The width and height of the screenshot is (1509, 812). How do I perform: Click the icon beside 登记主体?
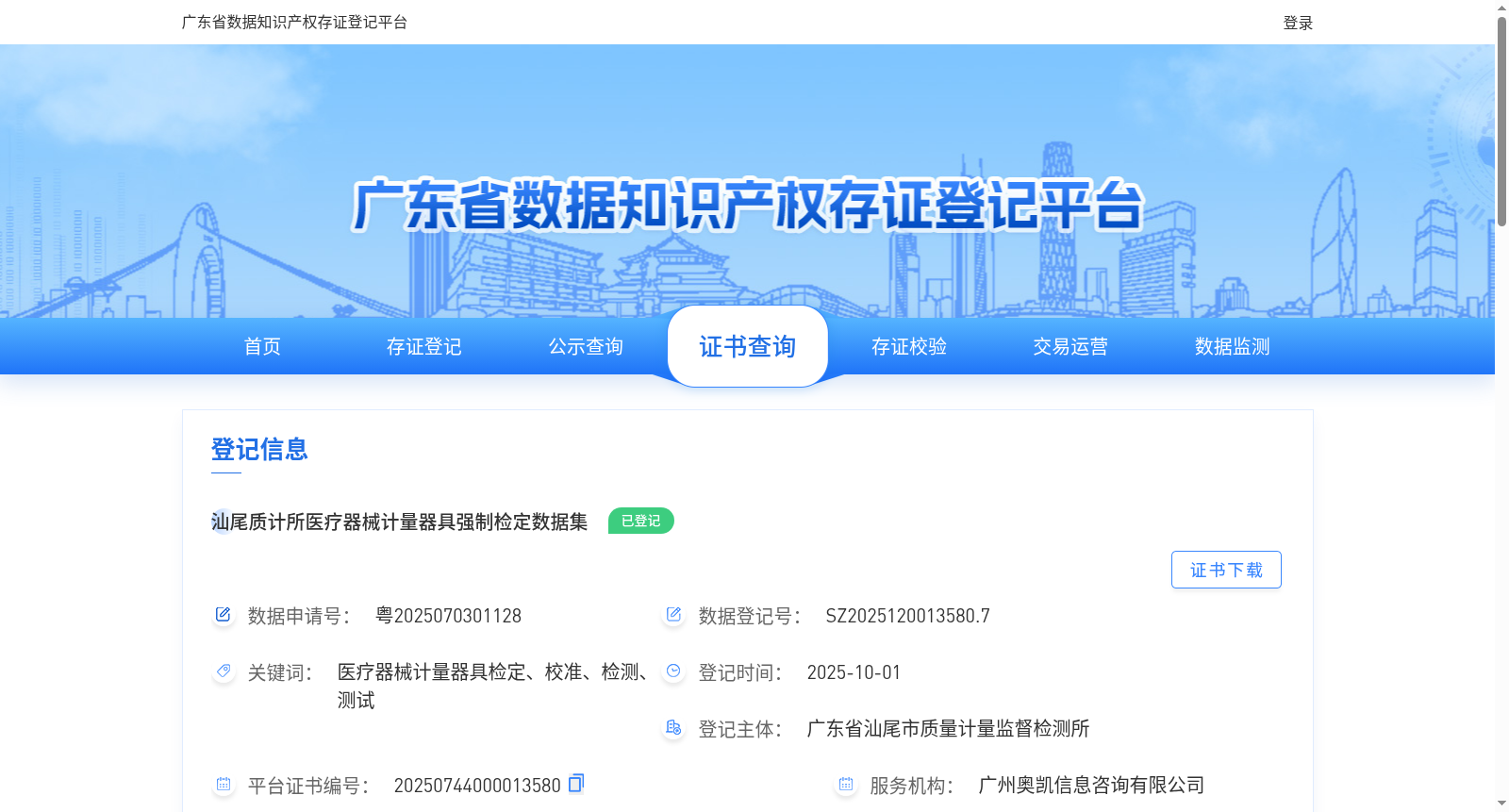click(673, 728)
